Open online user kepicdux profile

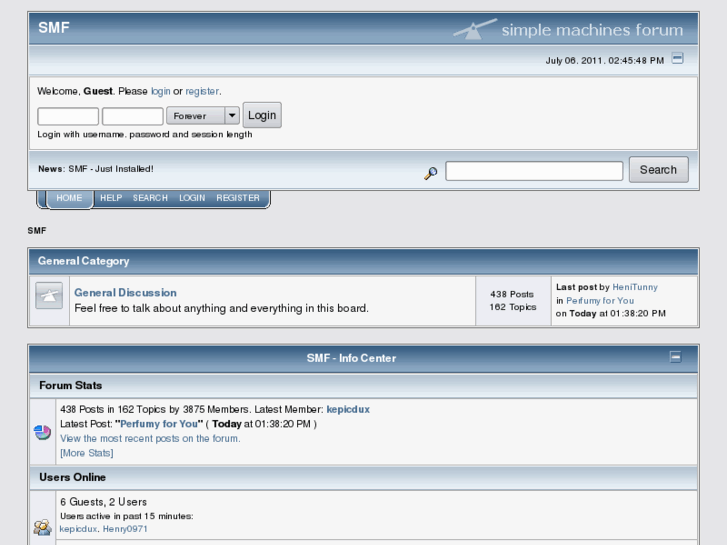point(78,529)
